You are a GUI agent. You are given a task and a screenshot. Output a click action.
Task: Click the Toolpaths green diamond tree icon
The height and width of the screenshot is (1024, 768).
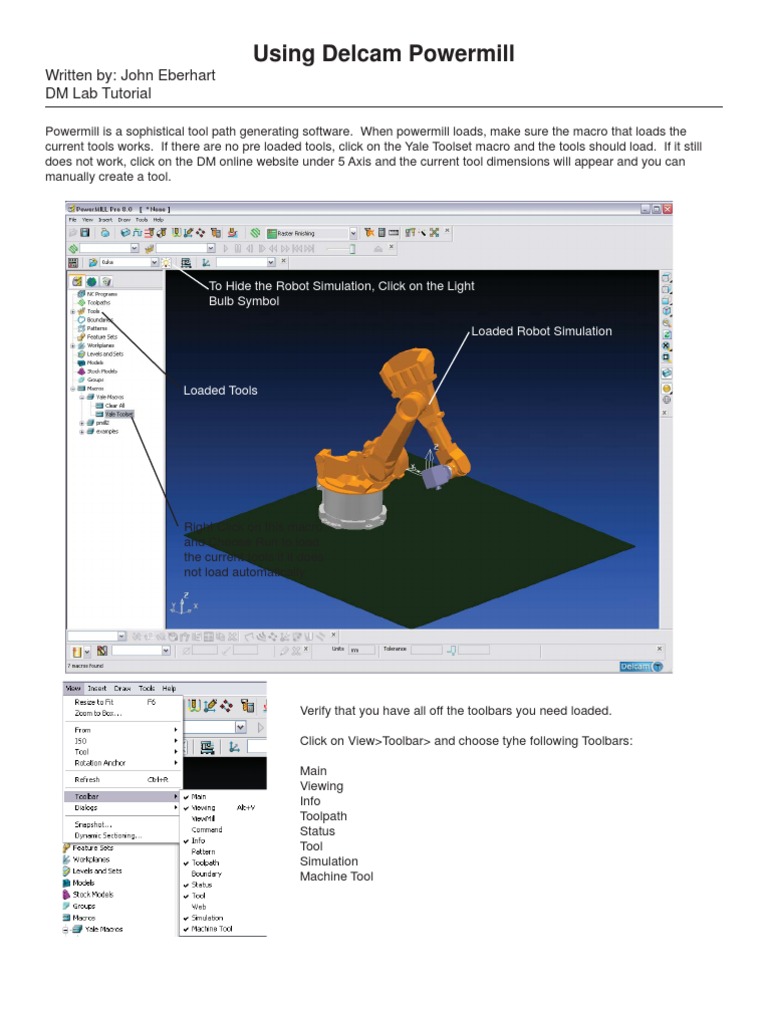pyautogui.click(x=81, y=302)
